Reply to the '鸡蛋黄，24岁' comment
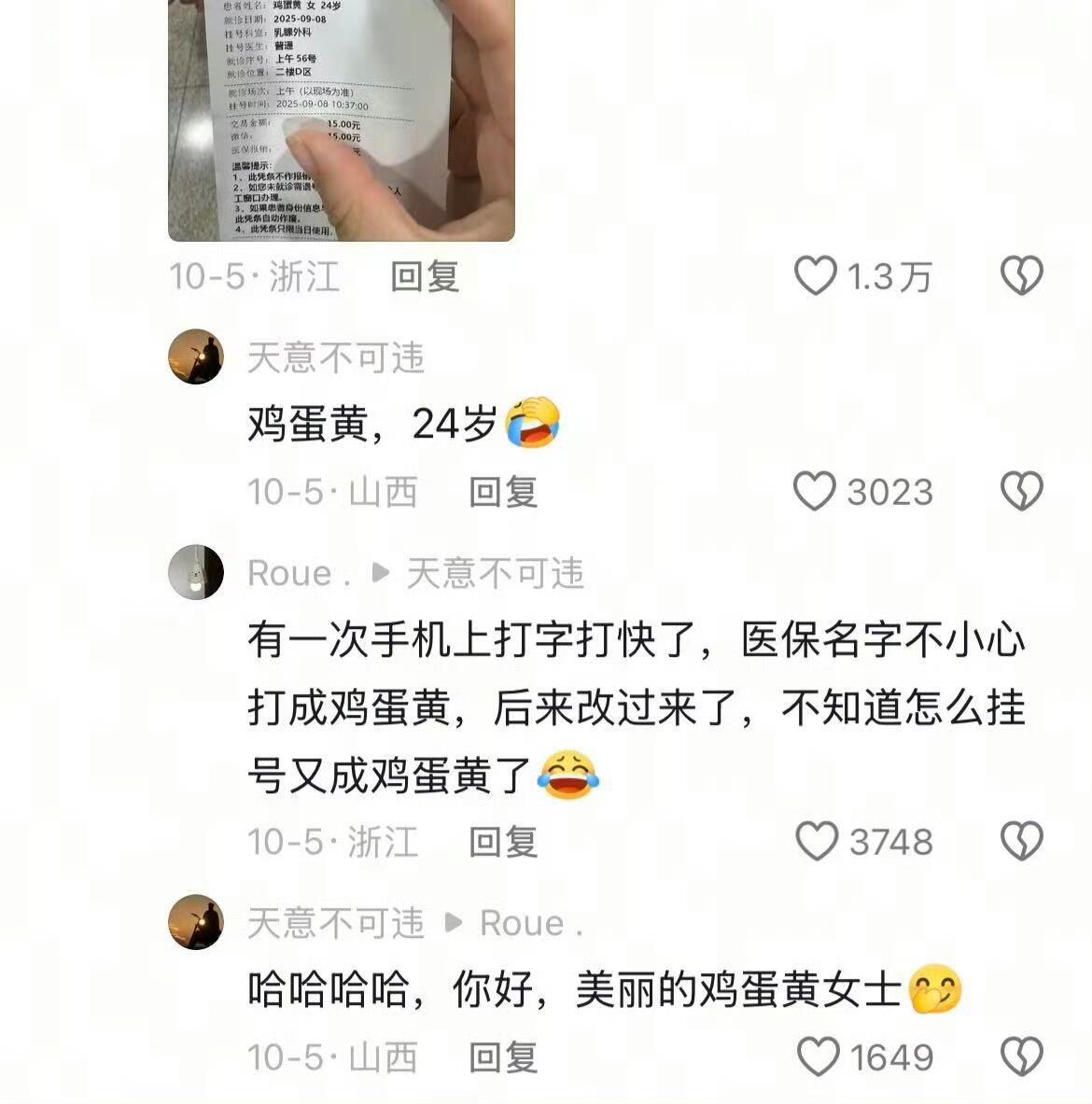1092x1104 pixels. pyautogui.click(x=503, y=492)
